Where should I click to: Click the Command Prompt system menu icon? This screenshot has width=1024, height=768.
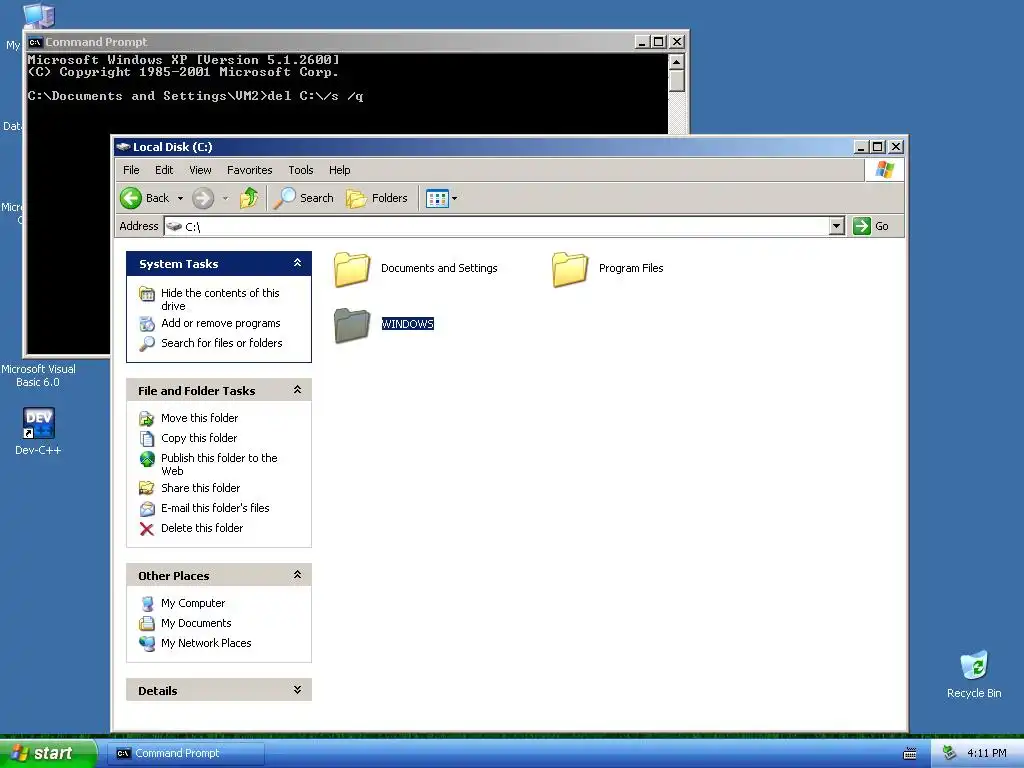(35, 42)
